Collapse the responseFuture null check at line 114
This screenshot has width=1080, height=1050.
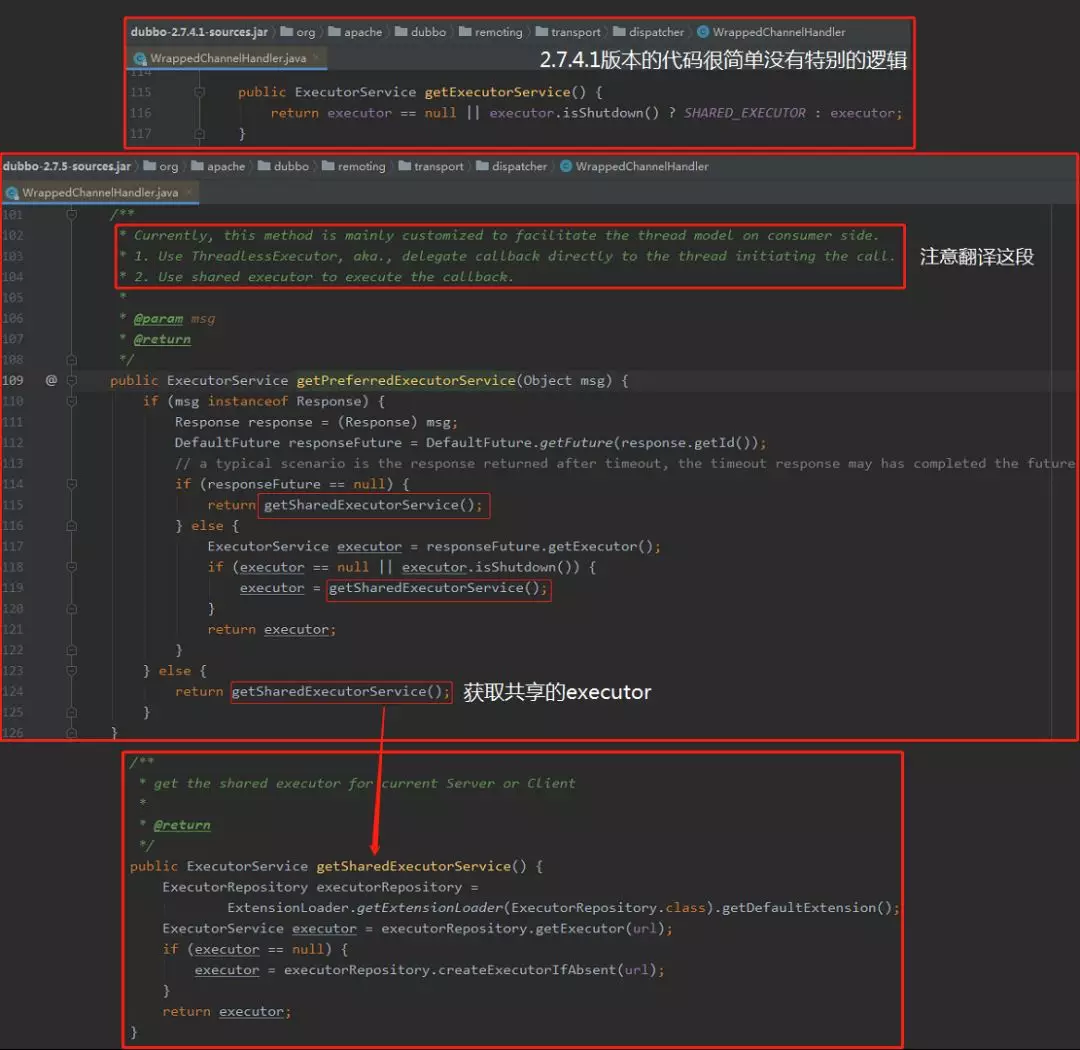72,484
